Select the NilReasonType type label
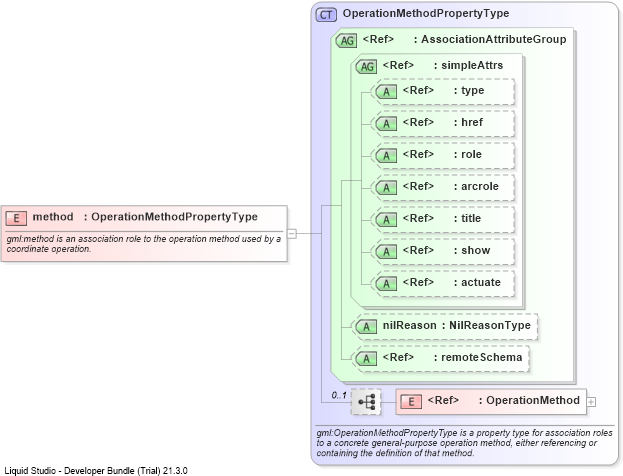Screen dimensions: 623x476 pyautogui.click(x=490, y=325)
